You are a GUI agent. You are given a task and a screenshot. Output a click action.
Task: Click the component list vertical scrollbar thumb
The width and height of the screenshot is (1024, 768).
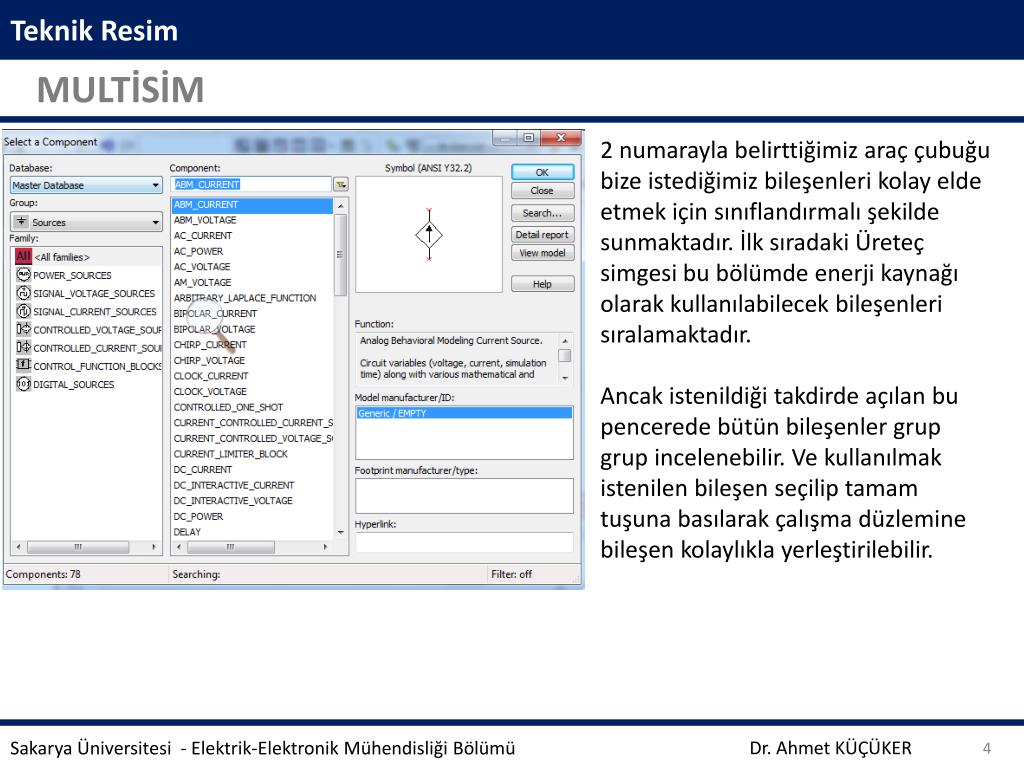pos(340,255)
